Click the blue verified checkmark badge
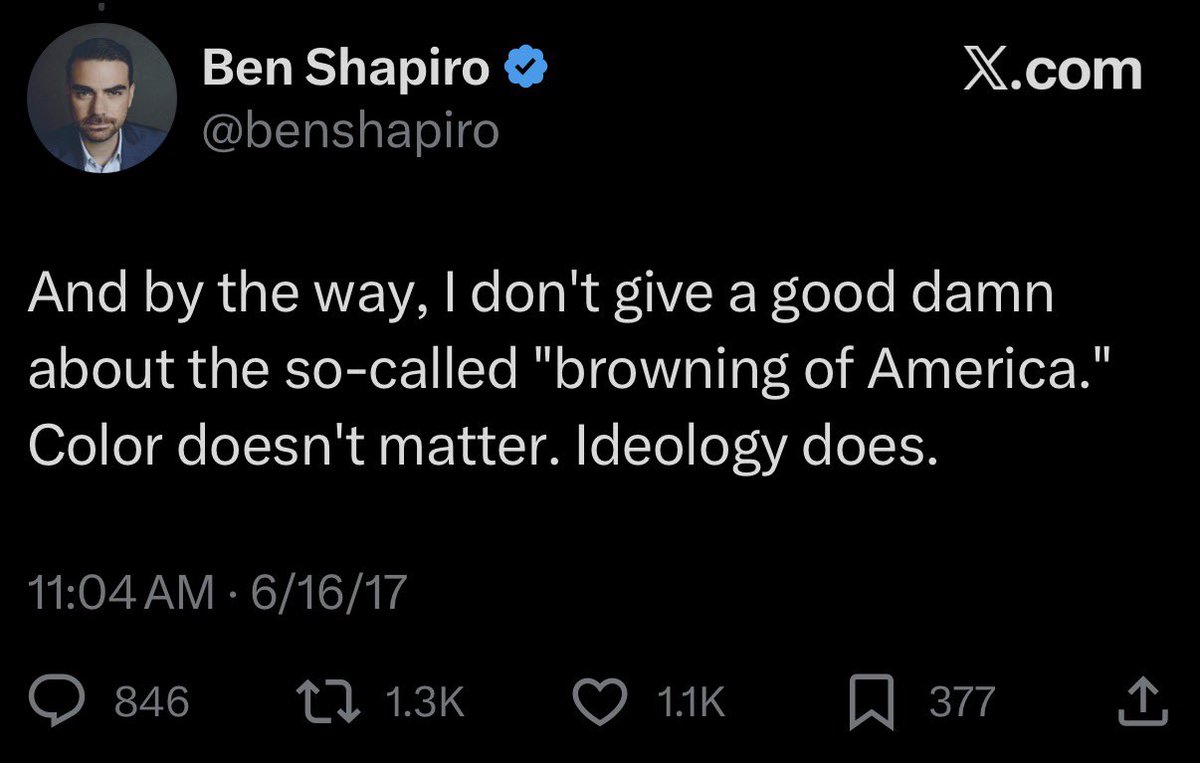 [525, 69]
